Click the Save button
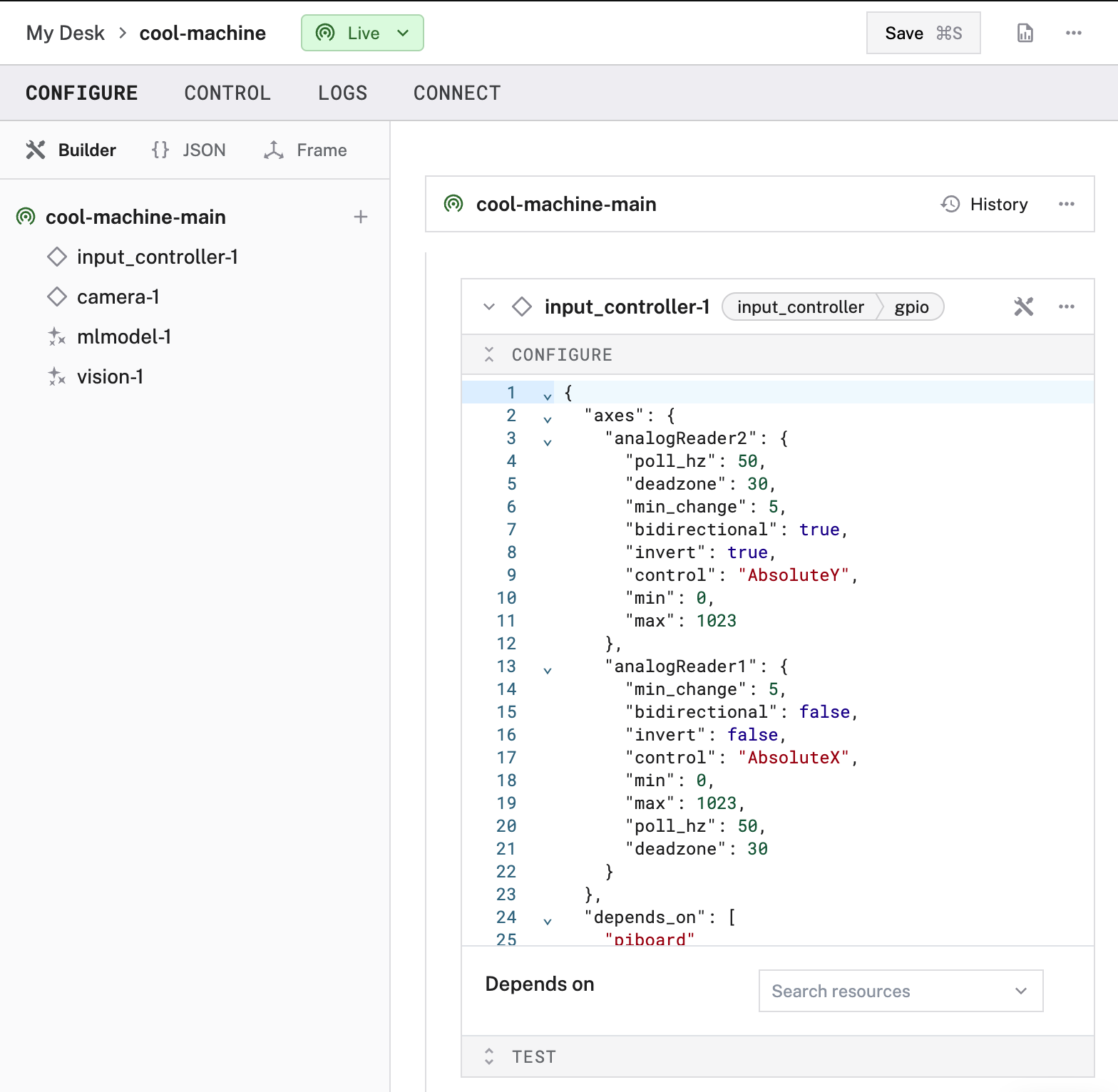1118x1092 pixels. 923,34
